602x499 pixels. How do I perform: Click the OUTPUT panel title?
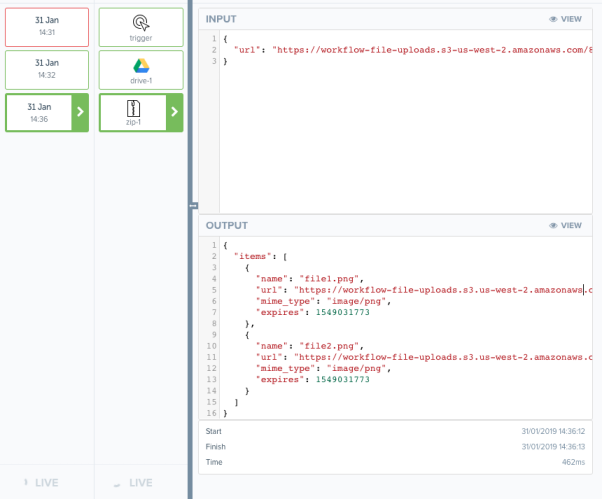pyautogui.click(x=226, y=226)
